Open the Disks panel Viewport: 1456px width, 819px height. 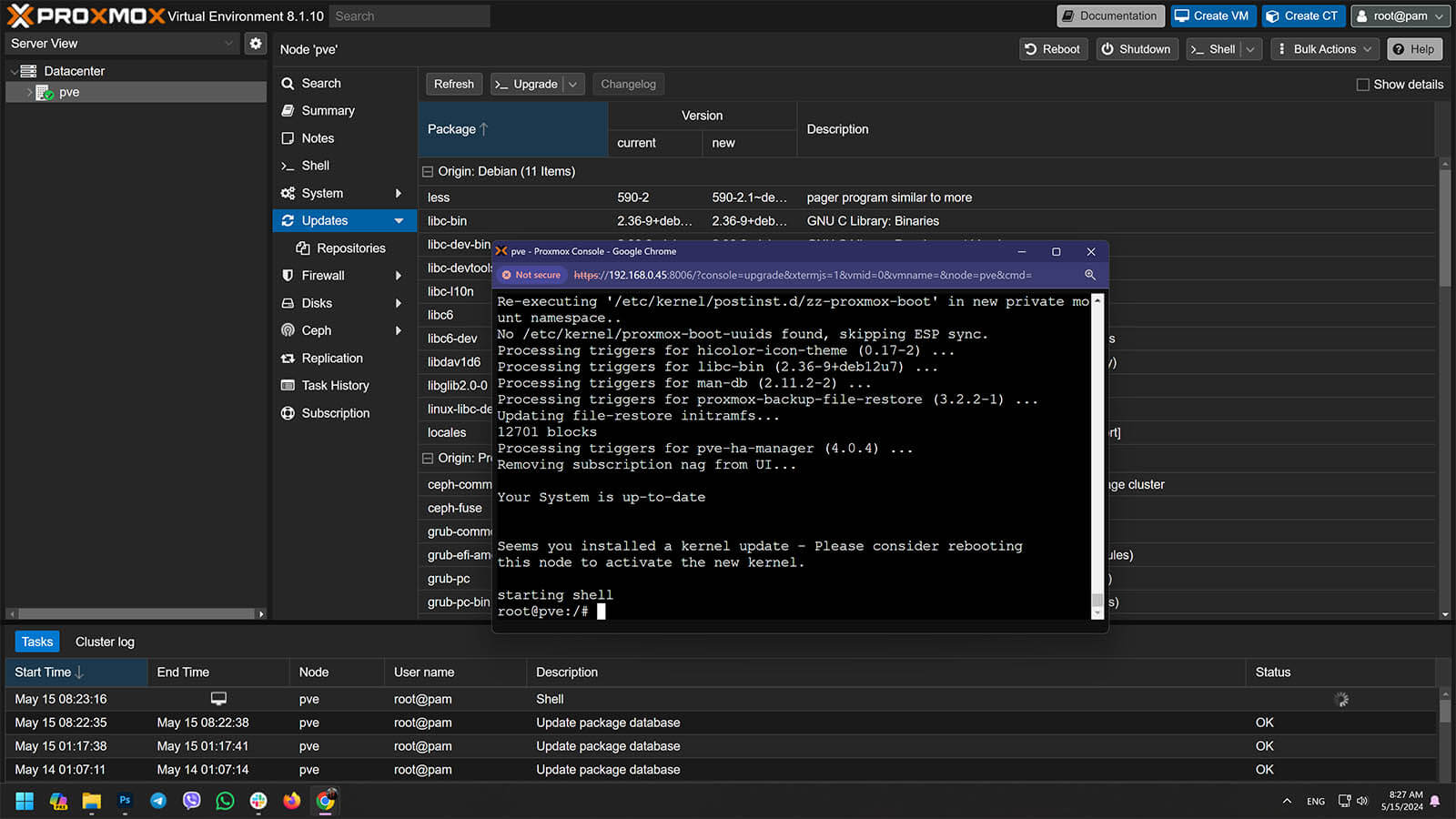(x=314, y=303)
